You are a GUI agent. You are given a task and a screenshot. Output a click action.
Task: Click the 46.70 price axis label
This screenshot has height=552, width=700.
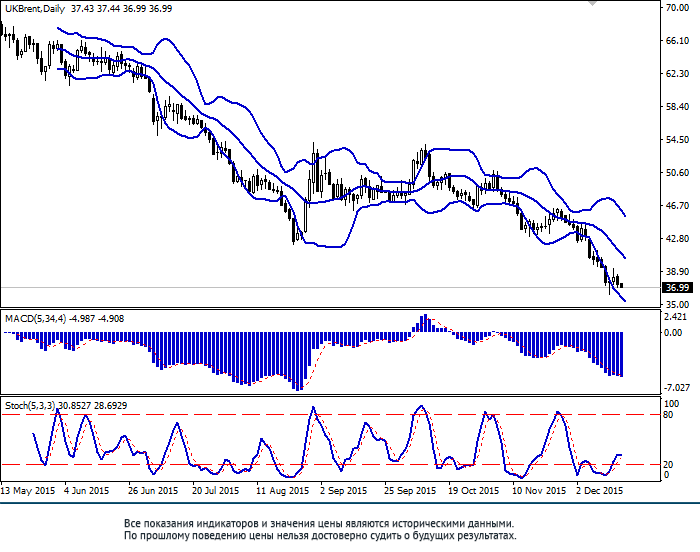coord(677,205)
